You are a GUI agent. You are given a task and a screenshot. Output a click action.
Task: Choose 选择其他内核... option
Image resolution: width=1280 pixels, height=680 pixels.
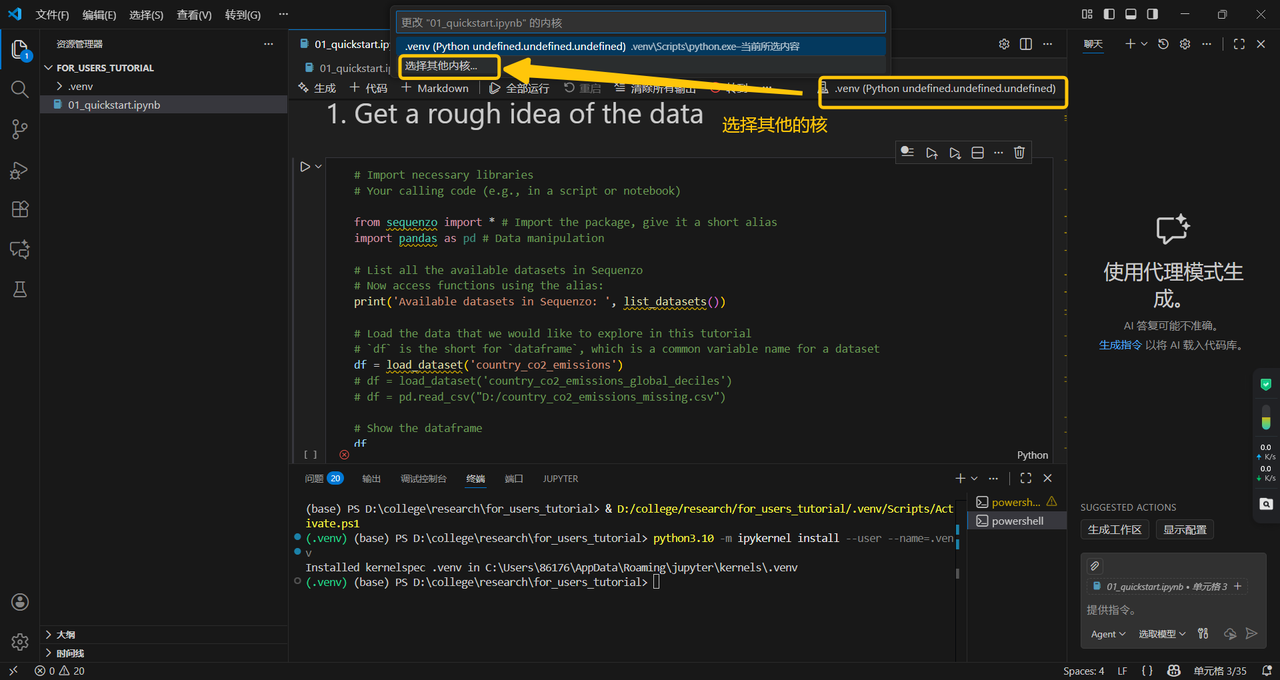[441, 66]
